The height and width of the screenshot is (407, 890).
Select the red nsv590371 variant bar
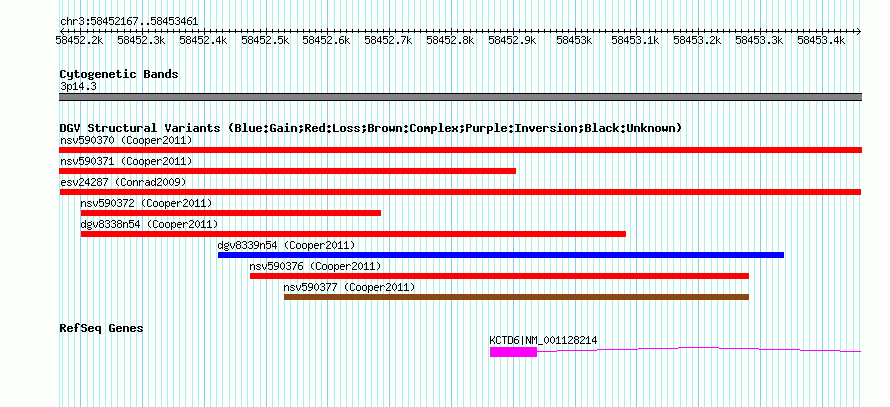point(287,171)
